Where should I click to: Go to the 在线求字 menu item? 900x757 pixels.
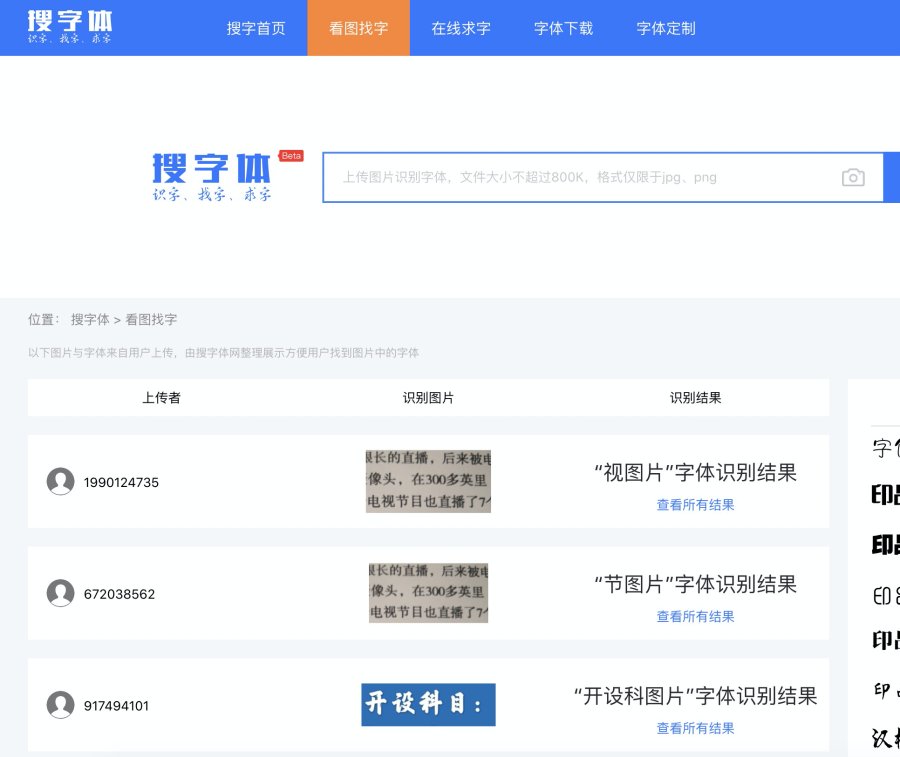point(461,28)
